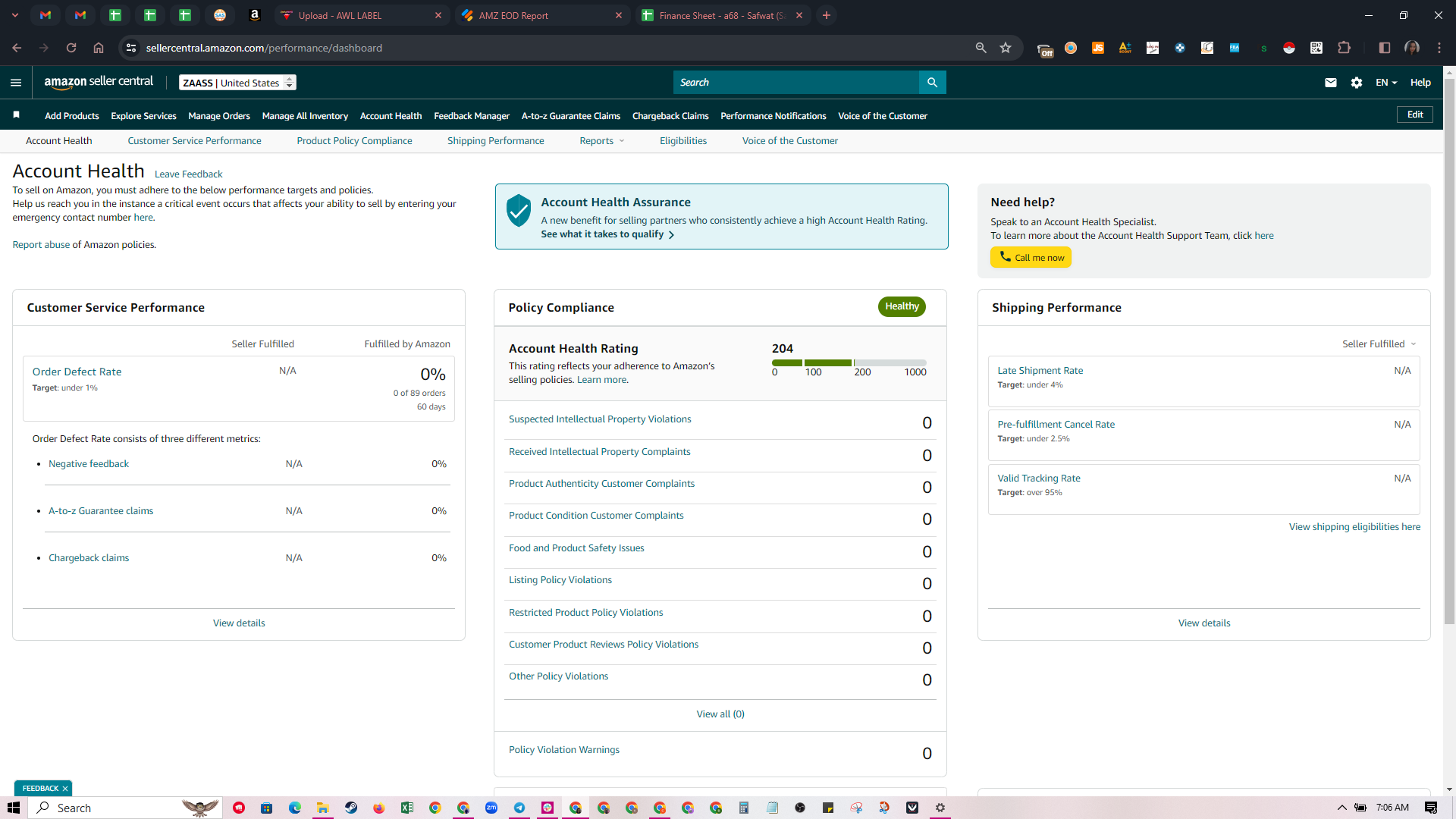Open Policy Violation Warnings link
Image resolution: width=1456 pixels, height=819 pixels.
click(563, 750)
